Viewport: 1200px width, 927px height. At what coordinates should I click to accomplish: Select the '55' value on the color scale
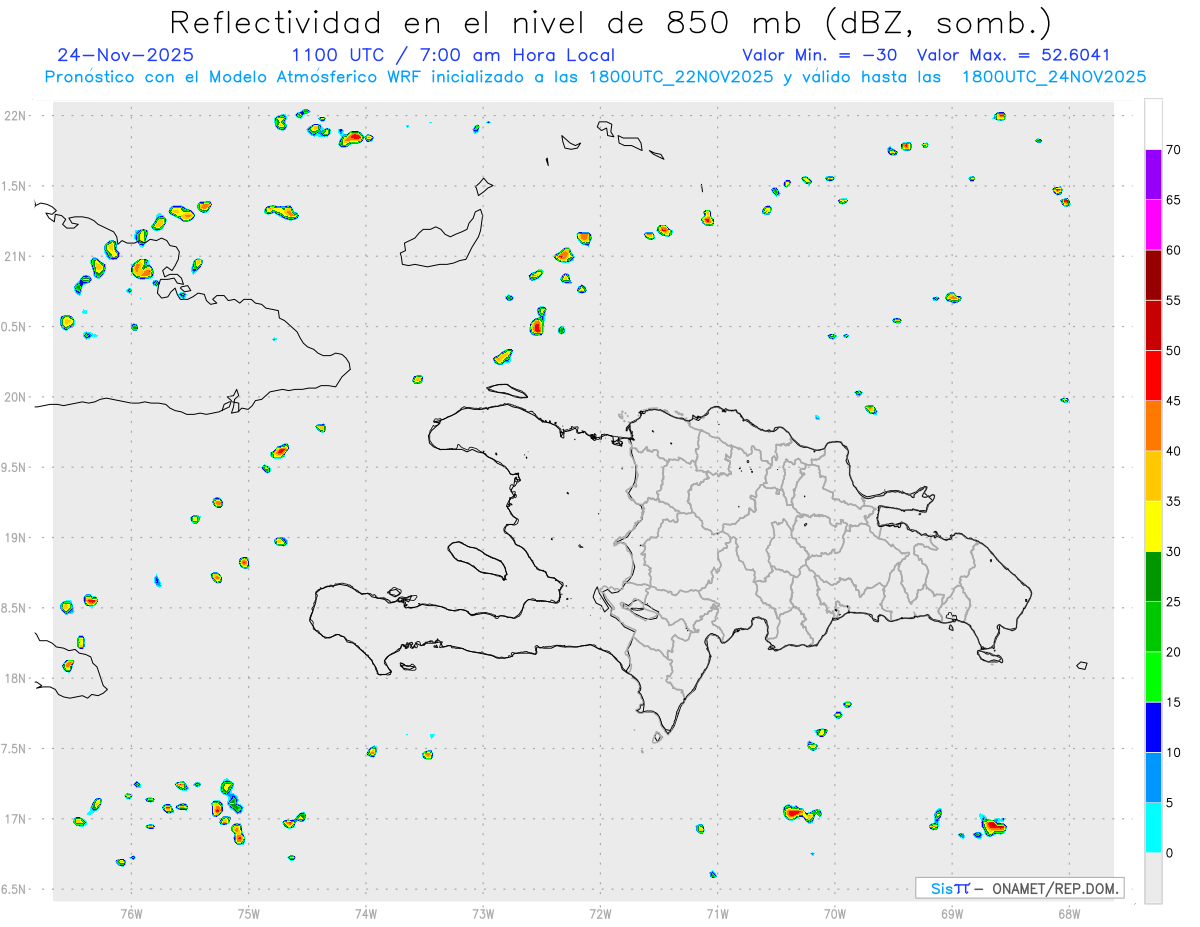1173,300
